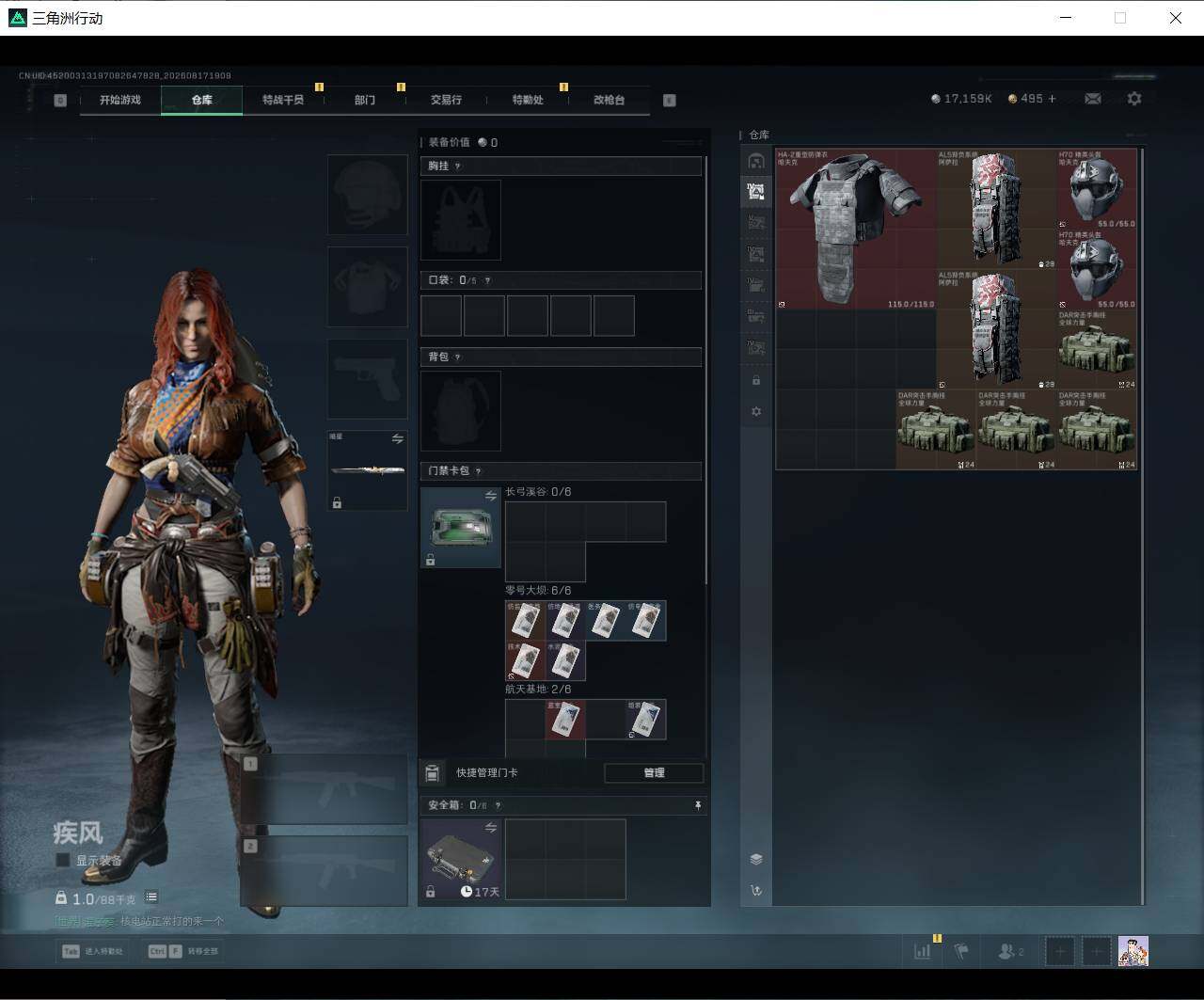Select the first warehouse category icon
Screen dimensions: 1204x1000
click(x=756, y=161)
